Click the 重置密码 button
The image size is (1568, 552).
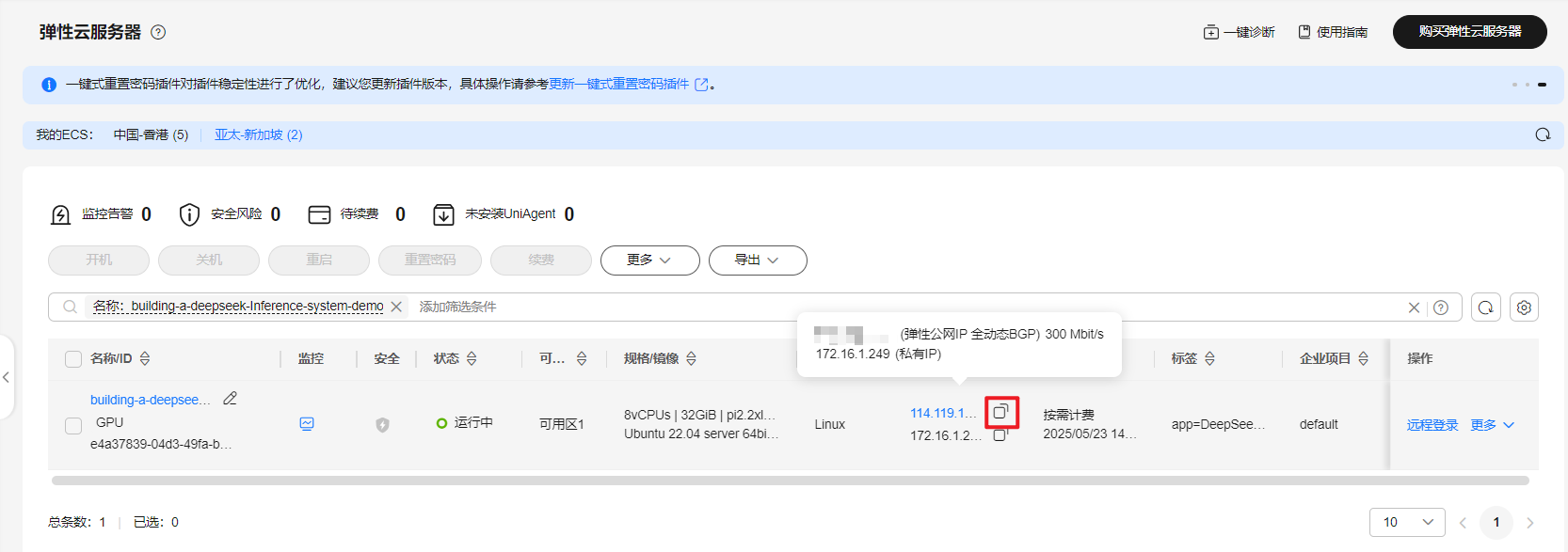(x=430, y=260)
